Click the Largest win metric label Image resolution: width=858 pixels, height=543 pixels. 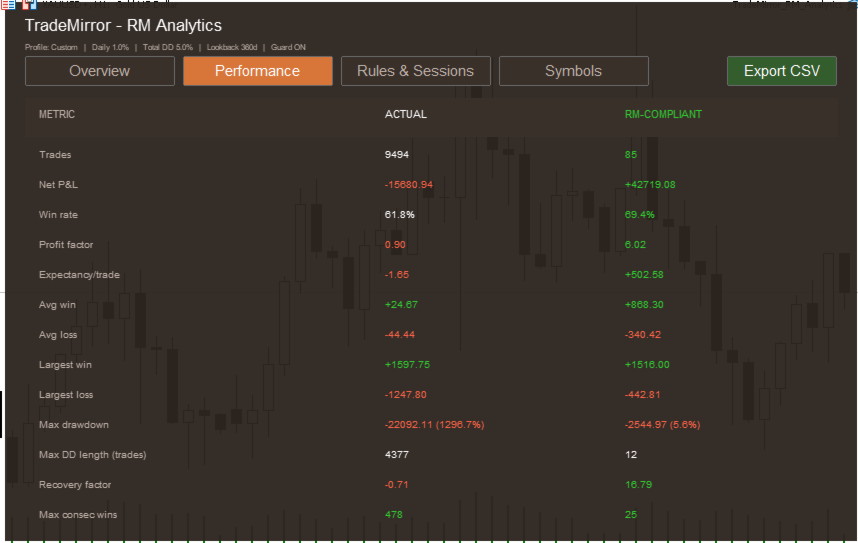[x=65, y=365]
